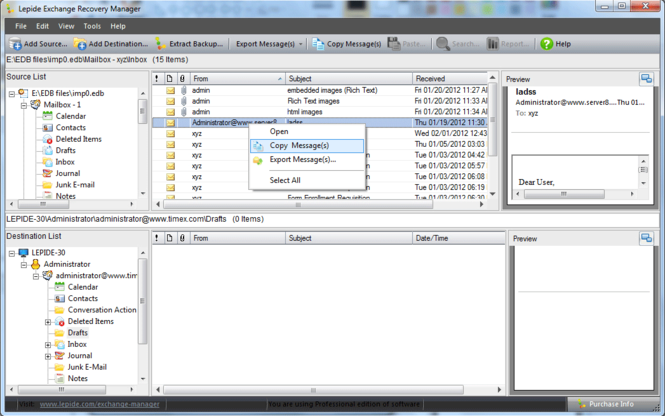
Task: Select the Inbox folder in Source List
Action: click(x=65, y=162)
